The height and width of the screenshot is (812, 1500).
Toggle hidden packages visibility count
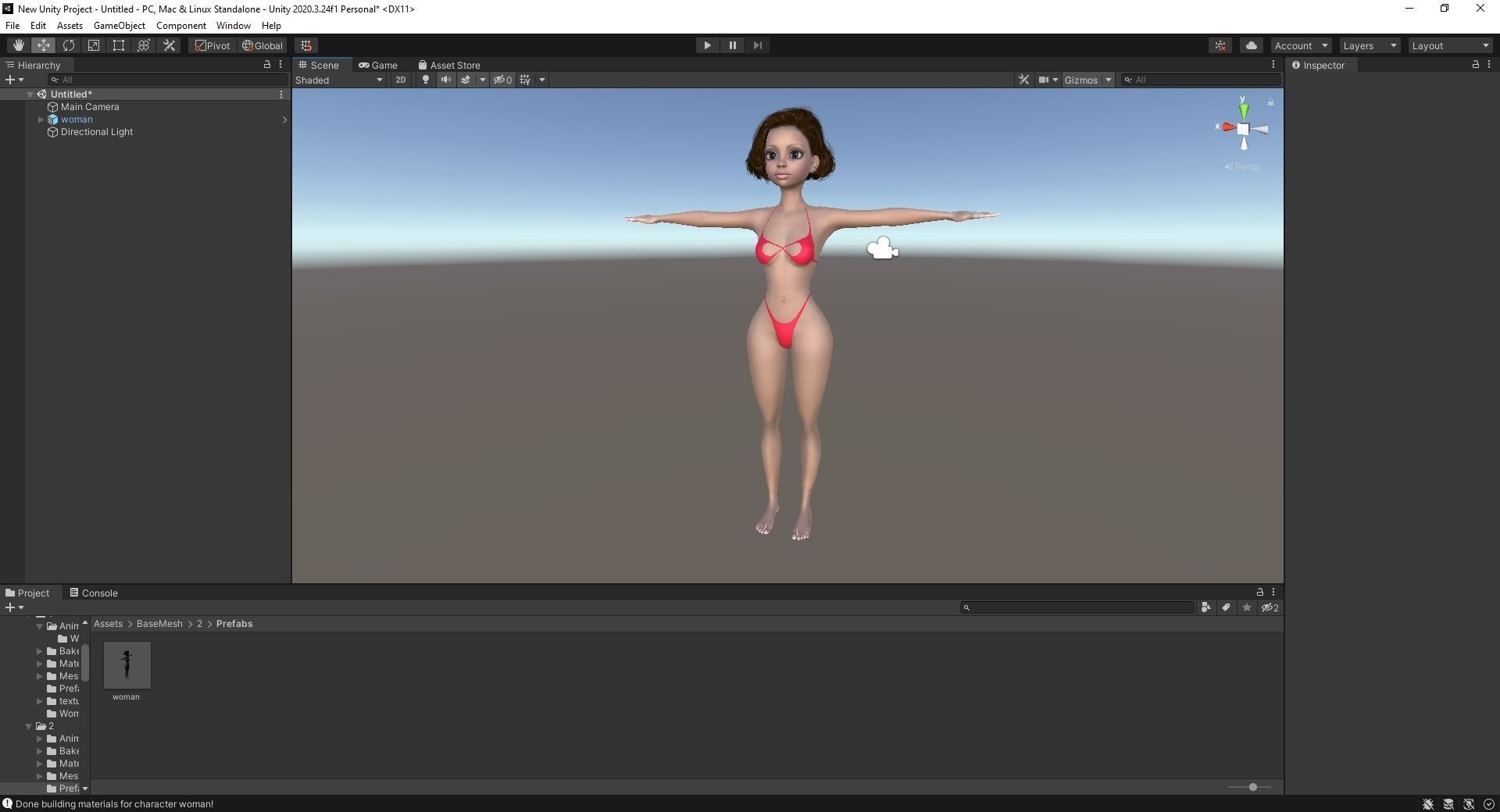tap(1270, 607)
